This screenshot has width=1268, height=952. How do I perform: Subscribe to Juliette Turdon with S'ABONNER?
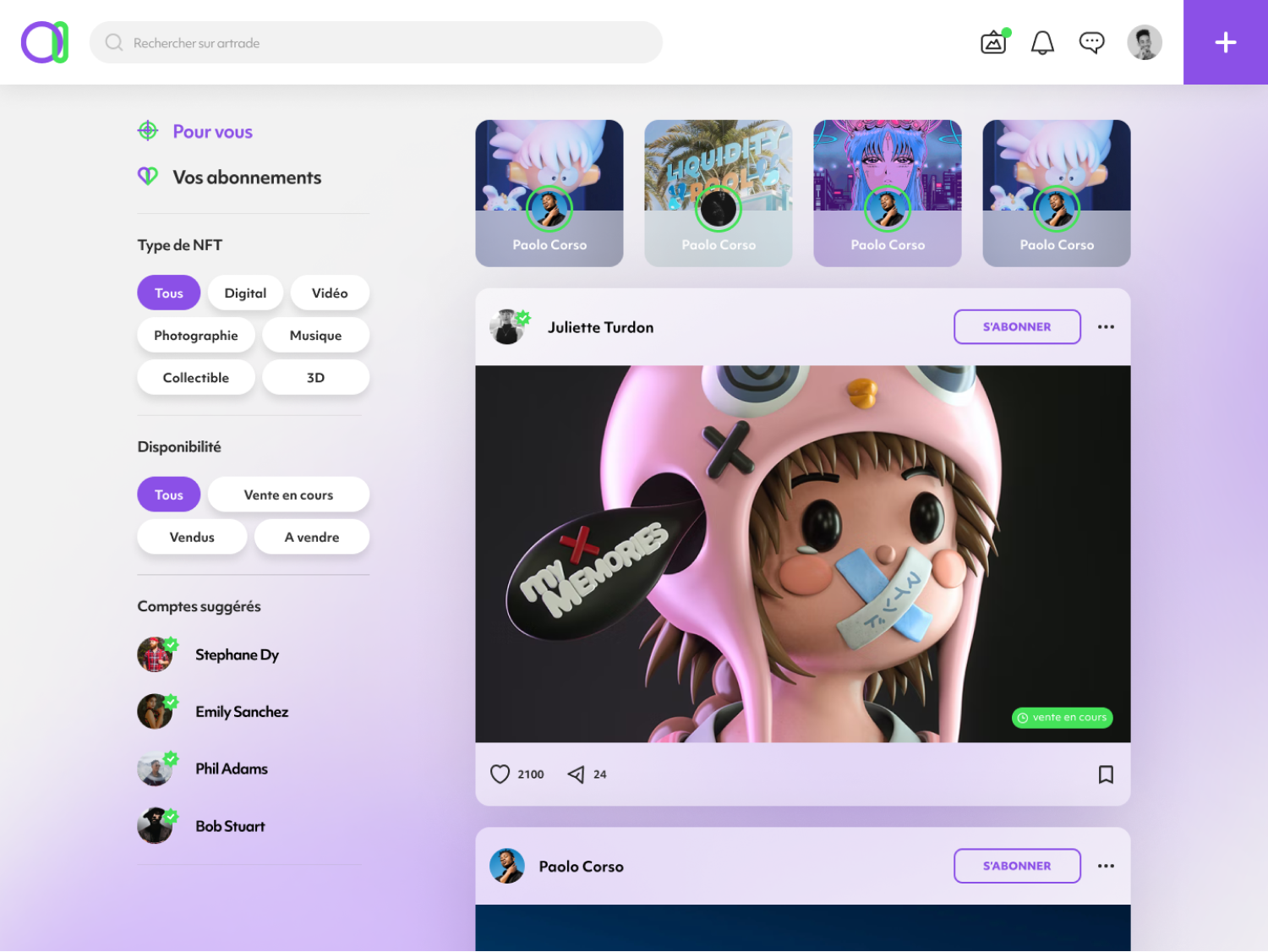pyautogui.click(x=1017, y=326)
